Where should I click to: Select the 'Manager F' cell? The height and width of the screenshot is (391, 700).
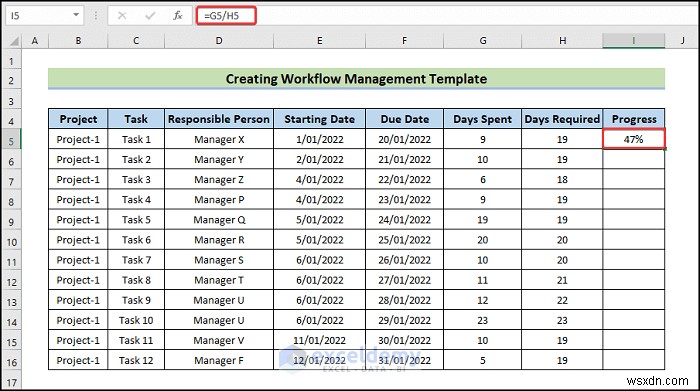(x=219, y=360)
